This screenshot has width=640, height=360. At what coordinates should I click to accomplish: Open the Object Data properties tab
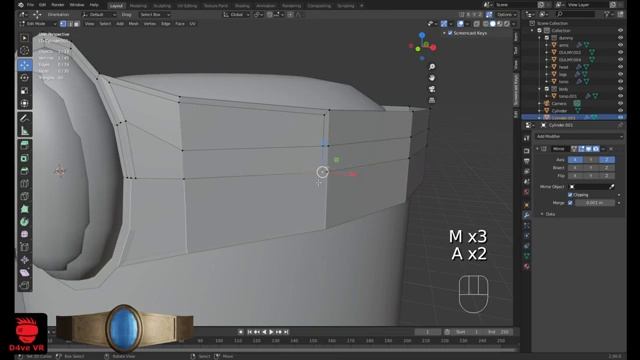(x=527, y=256)
